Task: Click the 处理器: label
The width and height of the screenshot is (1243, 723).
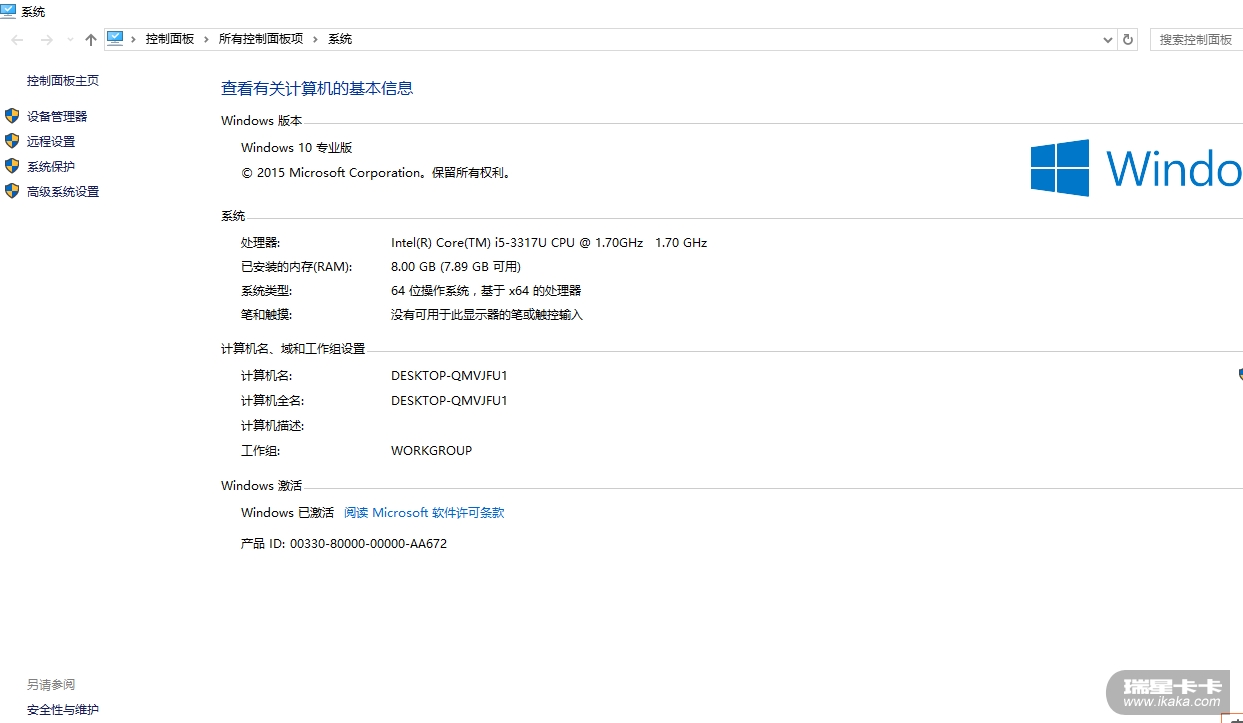Action: 261,243
